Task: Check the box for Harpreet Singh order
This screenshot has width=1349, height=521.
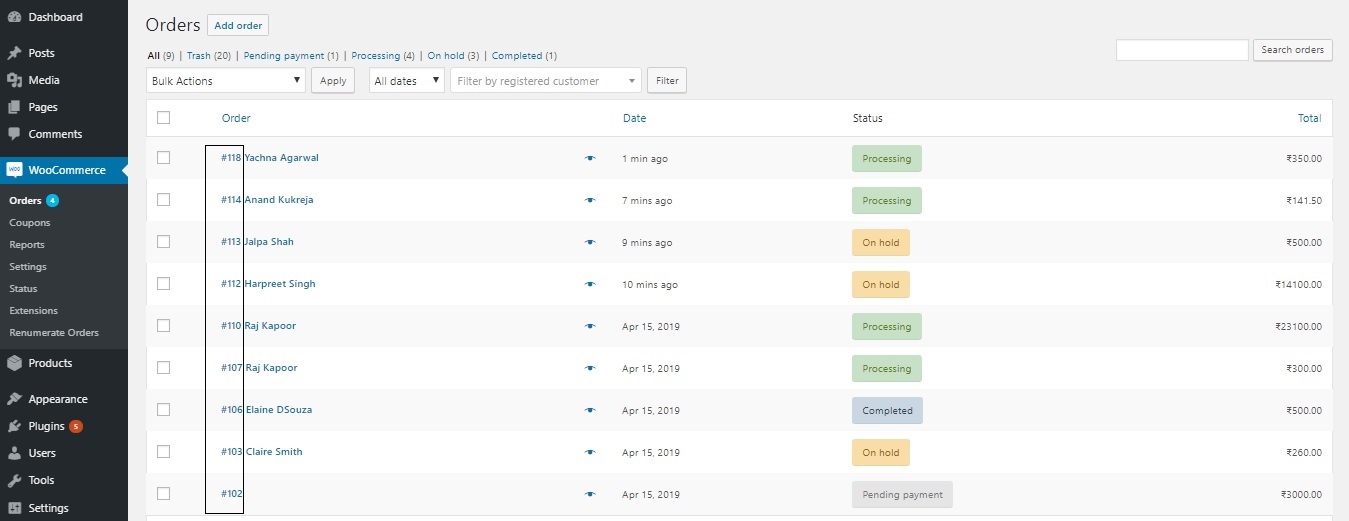Action: click(x=164, y=284)
